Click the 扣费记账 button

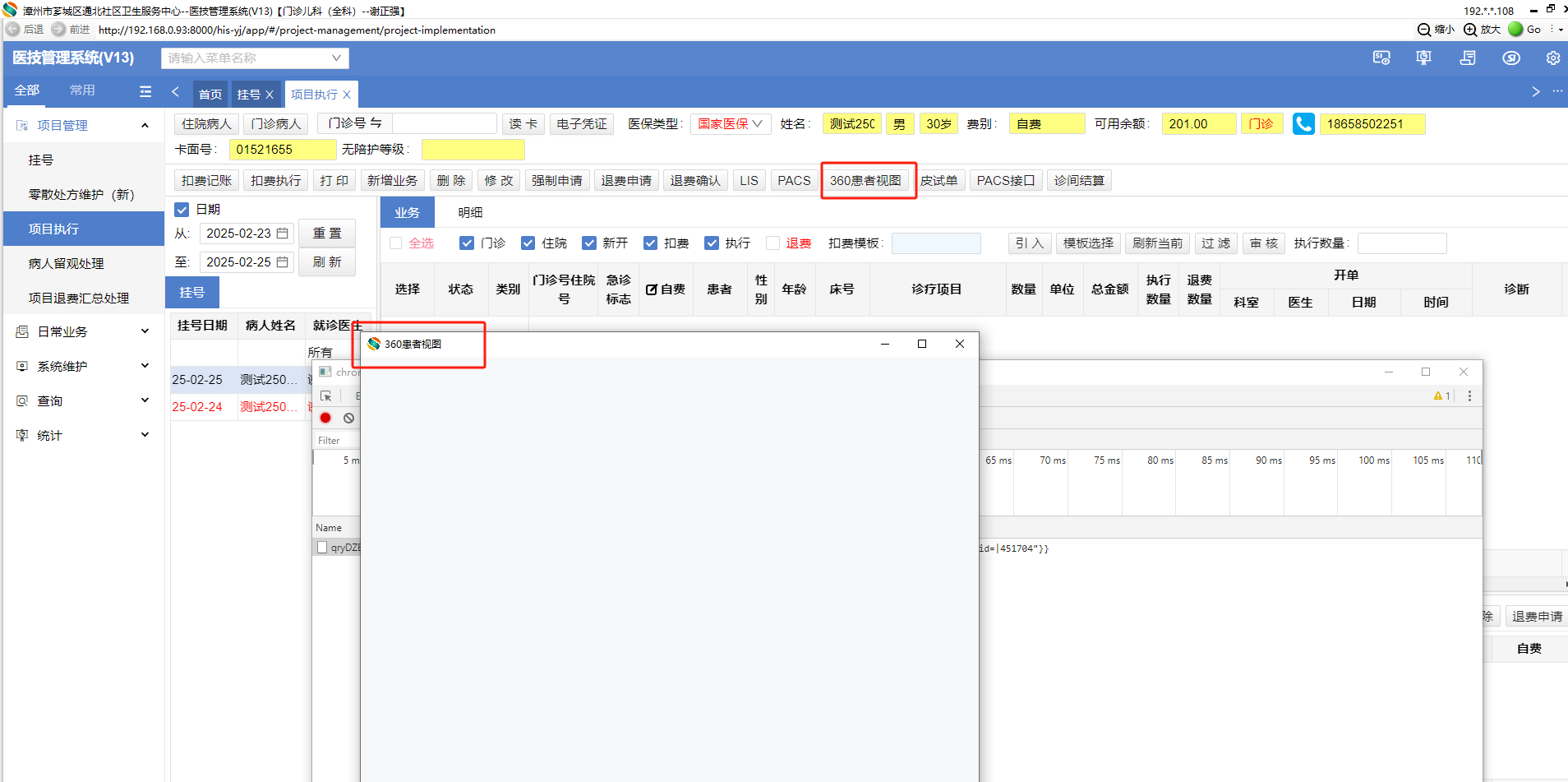pyautogui.click(x=207, y=181)
